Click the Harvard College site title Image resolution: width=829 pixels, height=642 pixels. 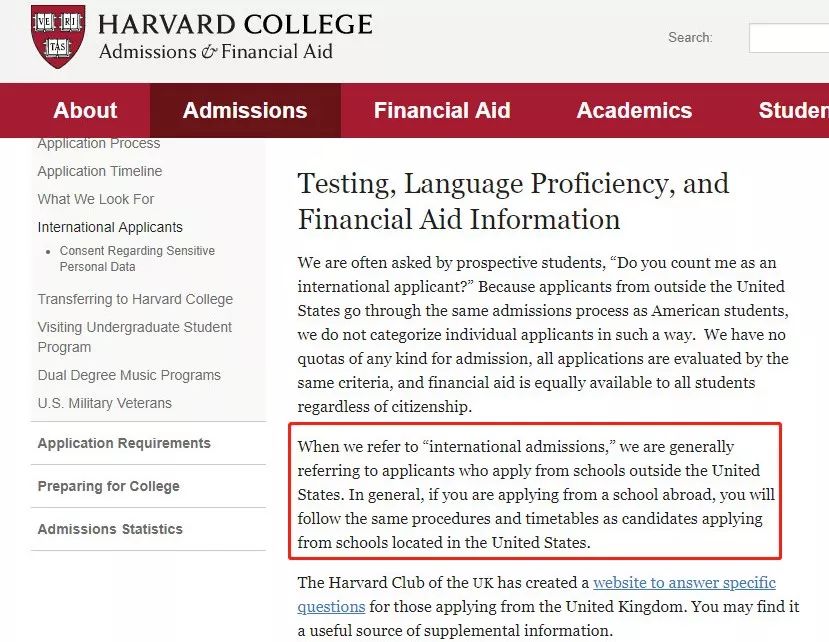pos(235,25)
